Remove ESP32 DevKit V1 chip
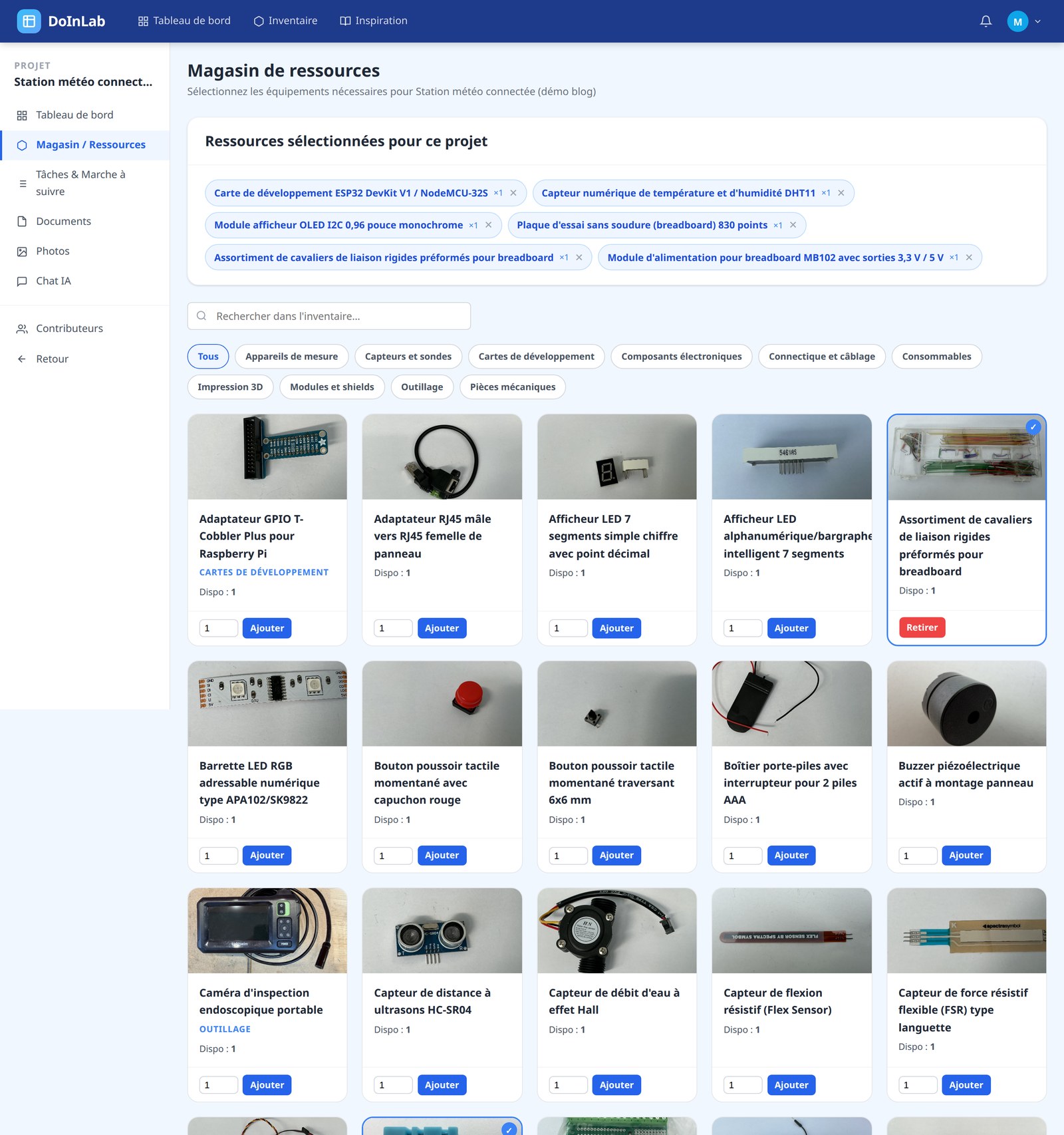The width and height of the screenshot is (1064, 1135). click(x=513, y=193)
